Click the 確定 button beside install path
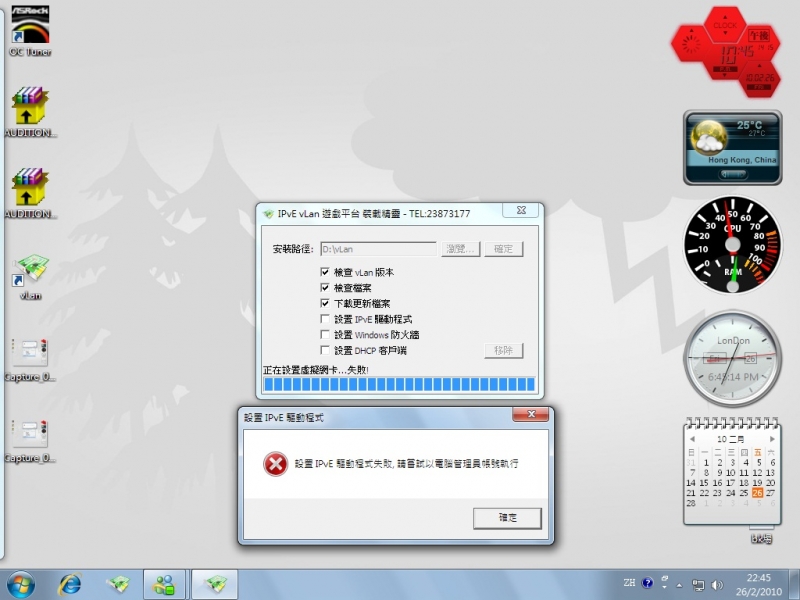Screen dimensions: 800x600 (504, 249)
